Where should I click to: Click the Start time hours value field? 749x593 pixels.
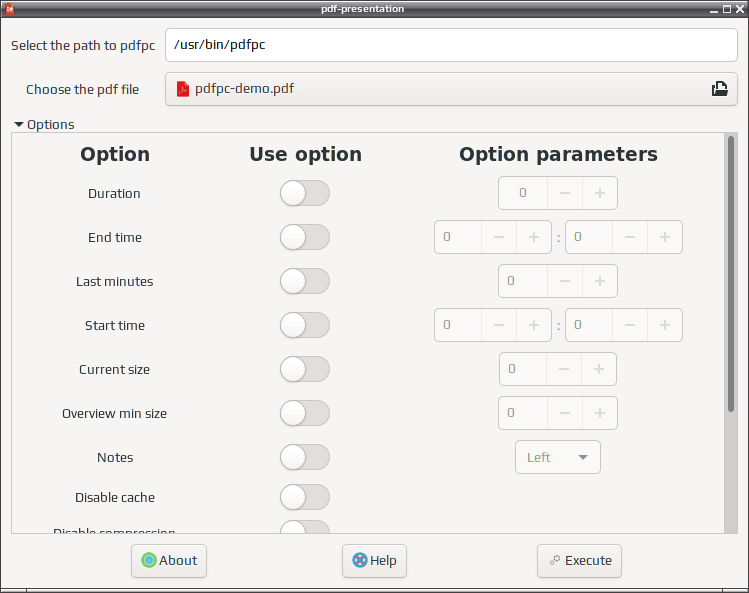pyautogui.click(x=458, y=325)
